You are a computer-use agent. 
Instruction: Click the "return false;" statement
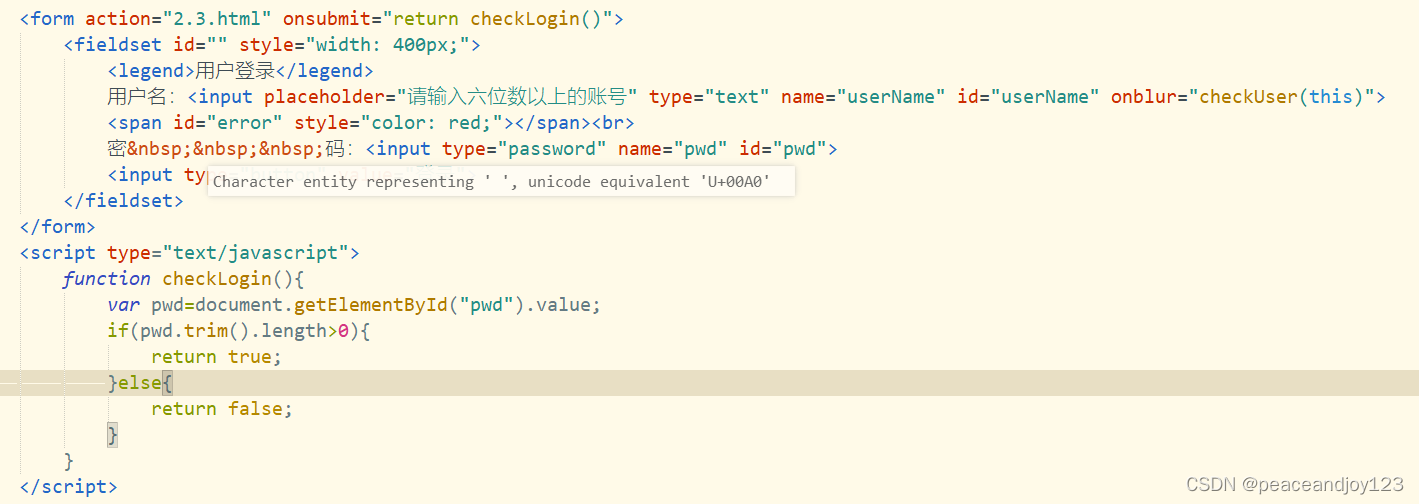pos(222,409)
